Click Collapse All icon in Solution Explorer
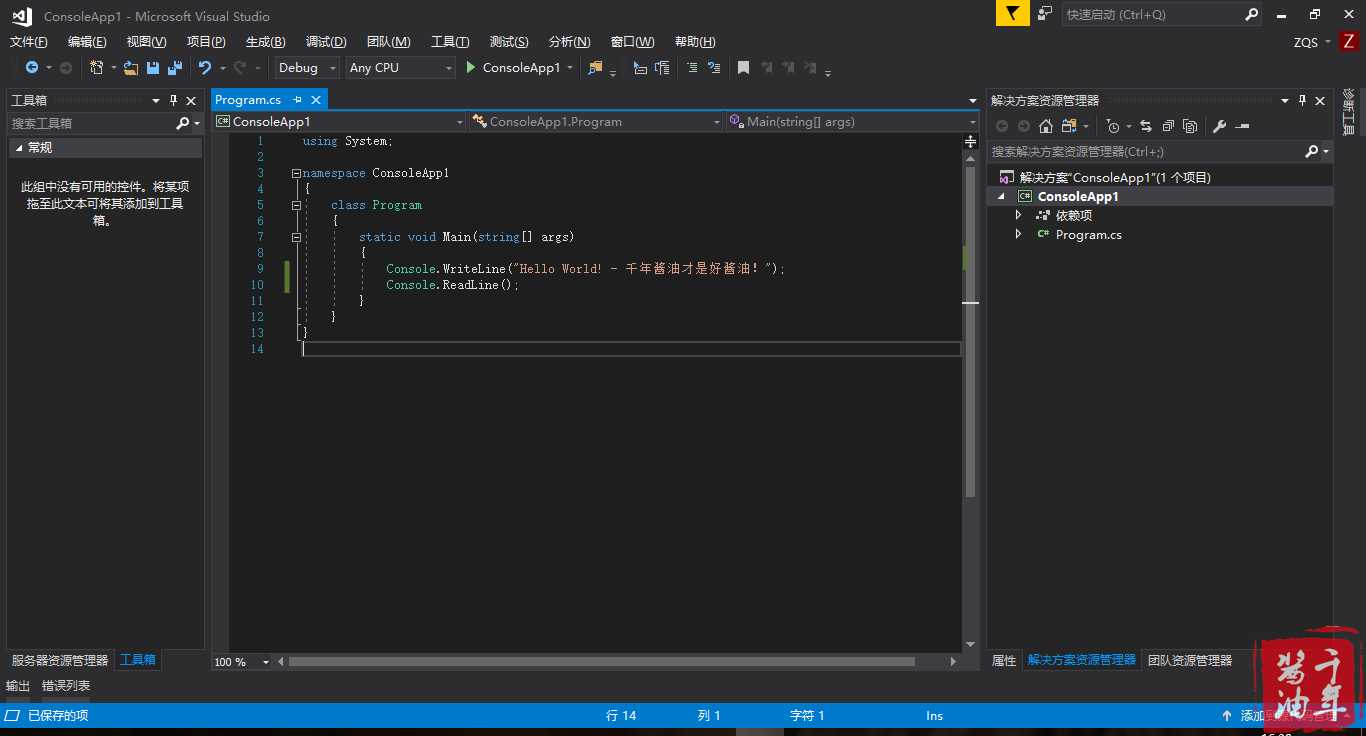 1167,126
